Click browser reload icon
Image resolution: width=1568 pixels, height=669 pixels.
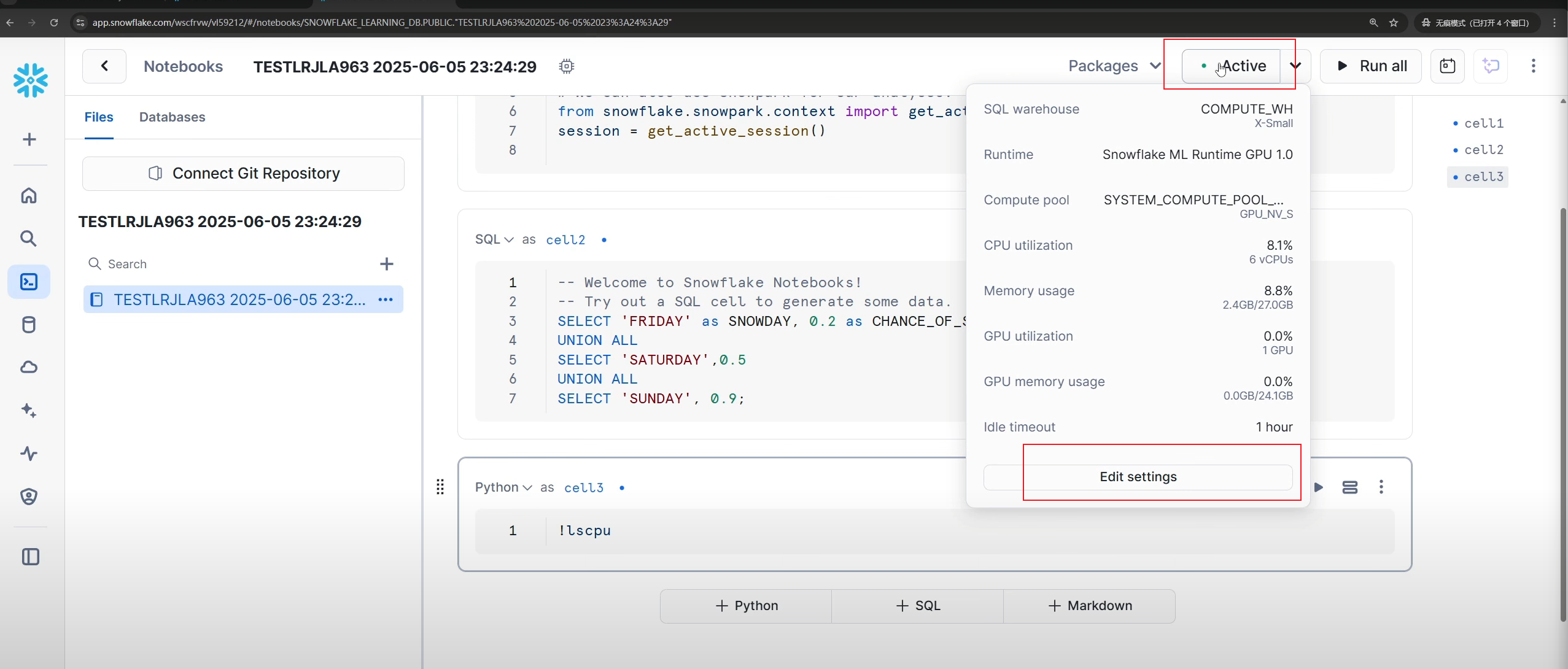(x=54, y=23)
